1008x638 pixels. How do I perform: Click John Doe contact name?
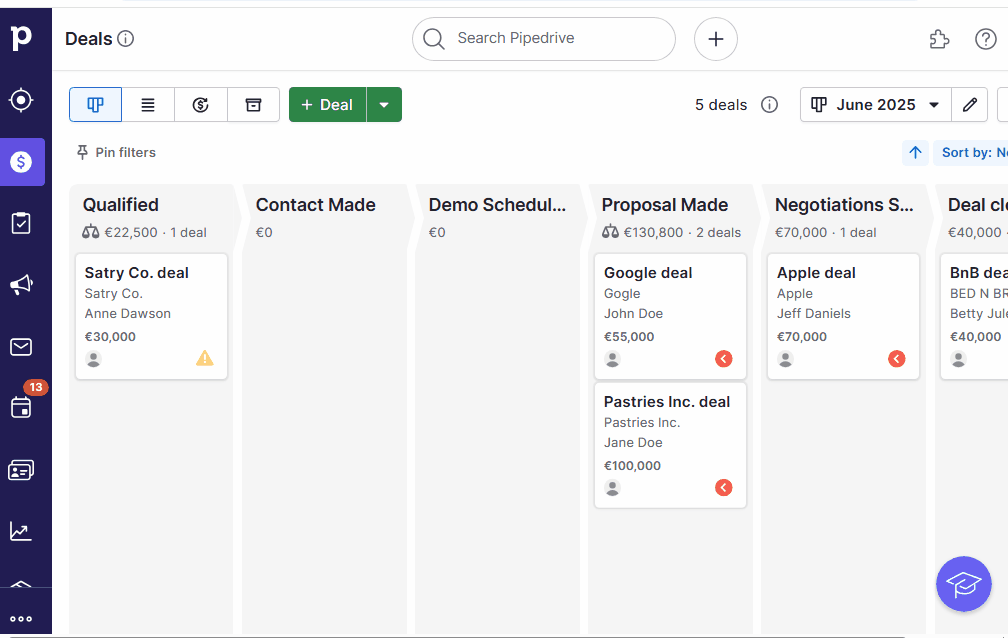click(x=633, y=314)
